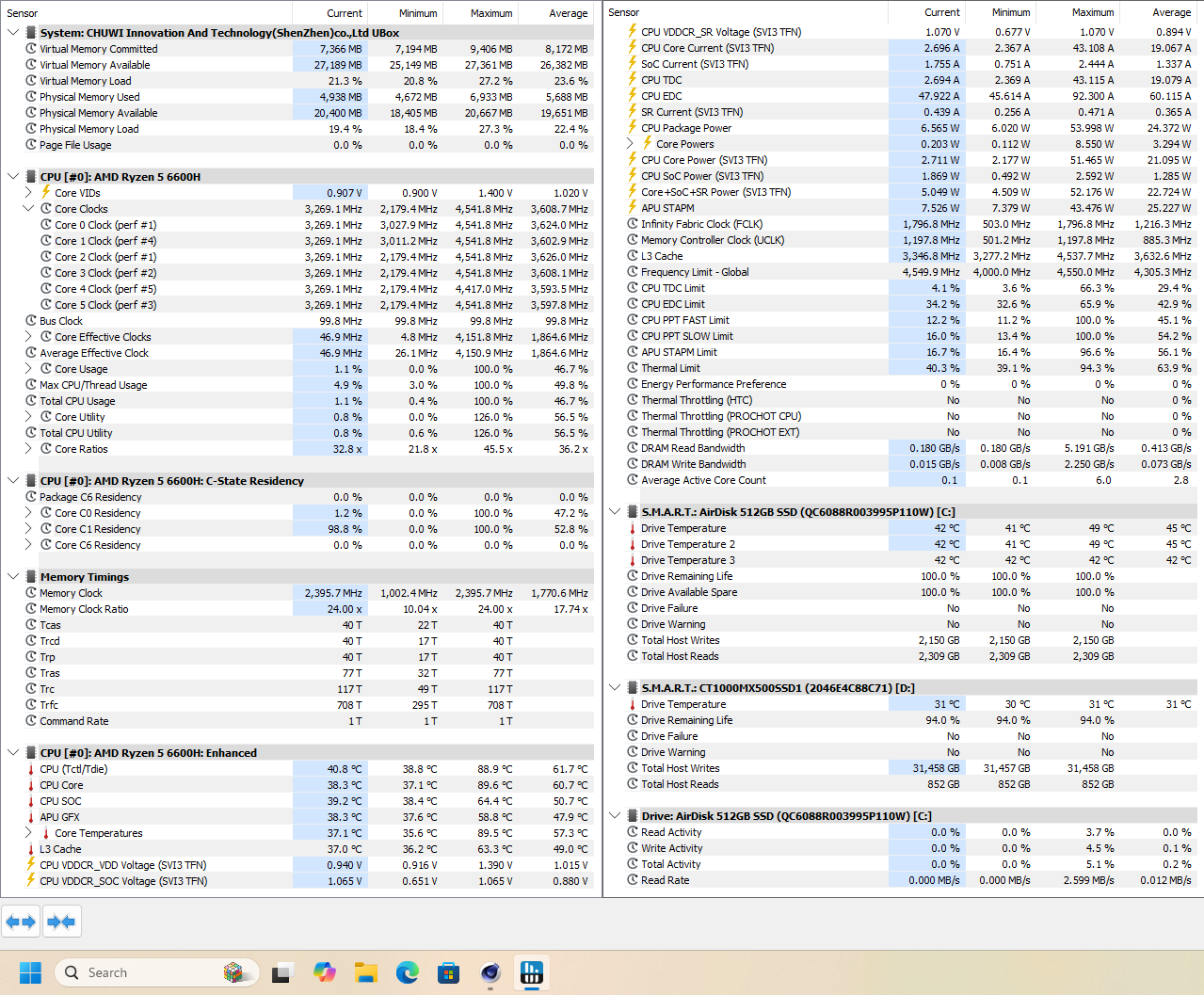The image size is (1204, 995).
Task: Collapse the Core Clocks row
Action: point(28,209)
